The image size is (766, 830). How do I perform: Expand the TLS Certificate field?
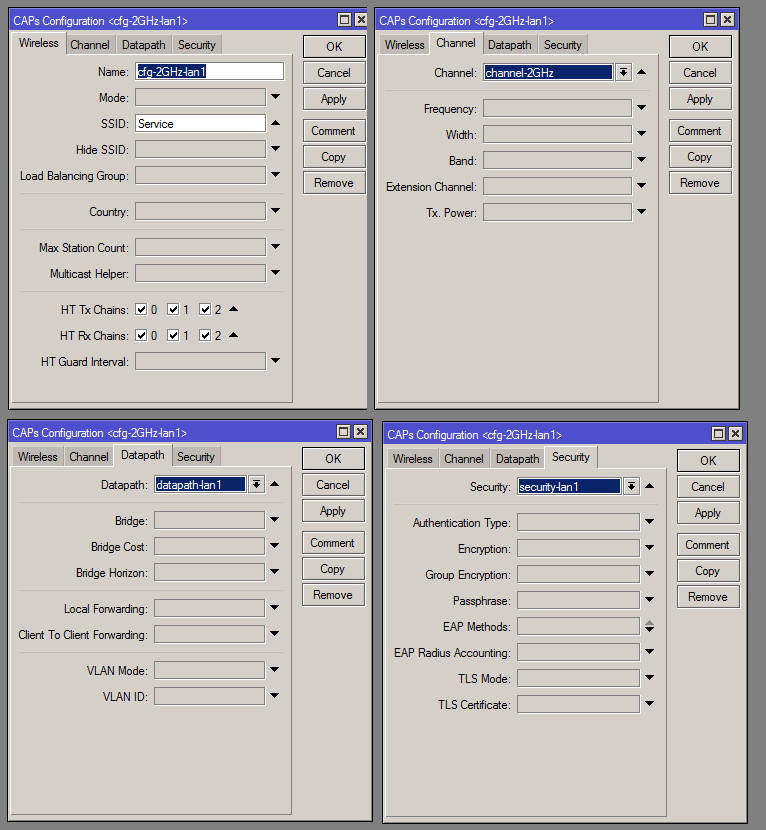[650, 703]
